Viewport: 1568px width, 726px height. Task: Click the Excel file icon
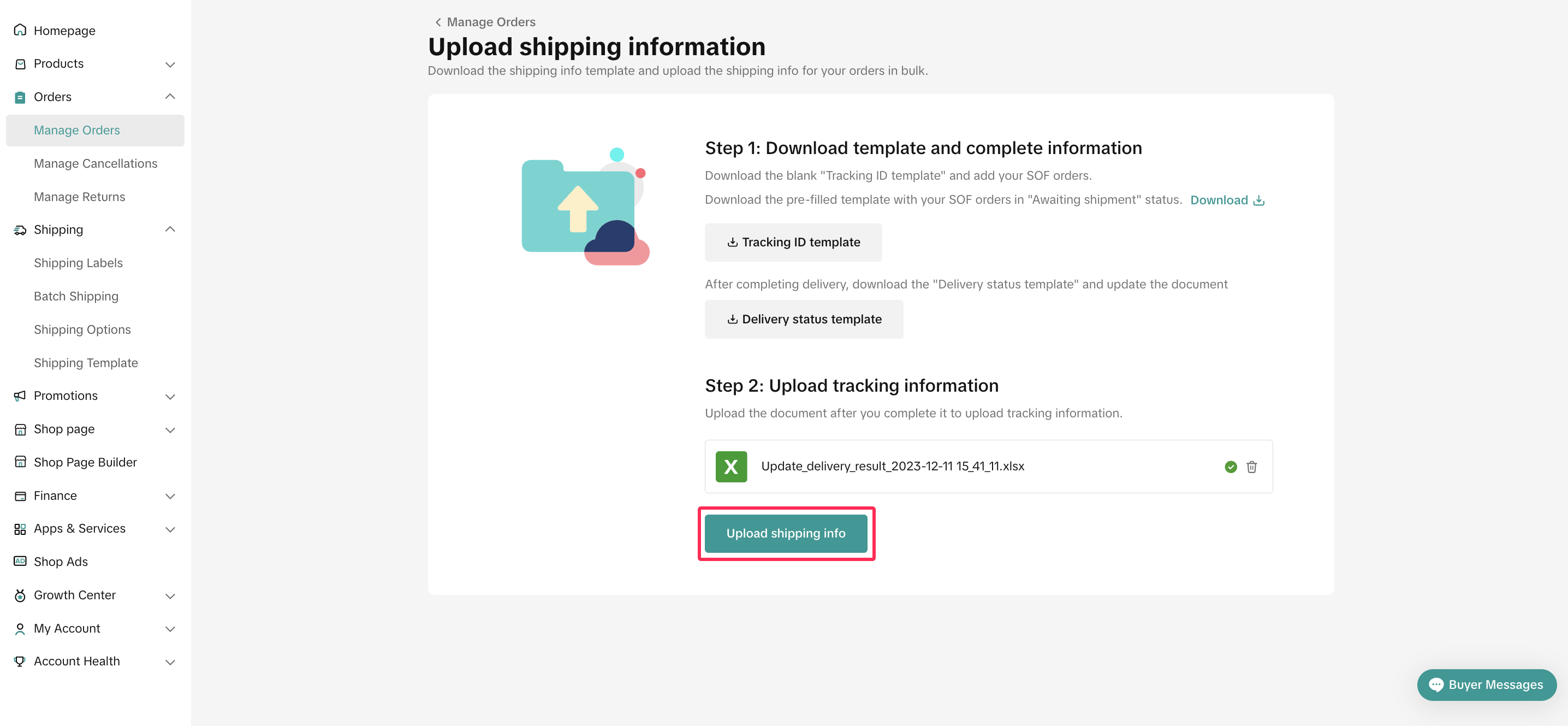730,467
